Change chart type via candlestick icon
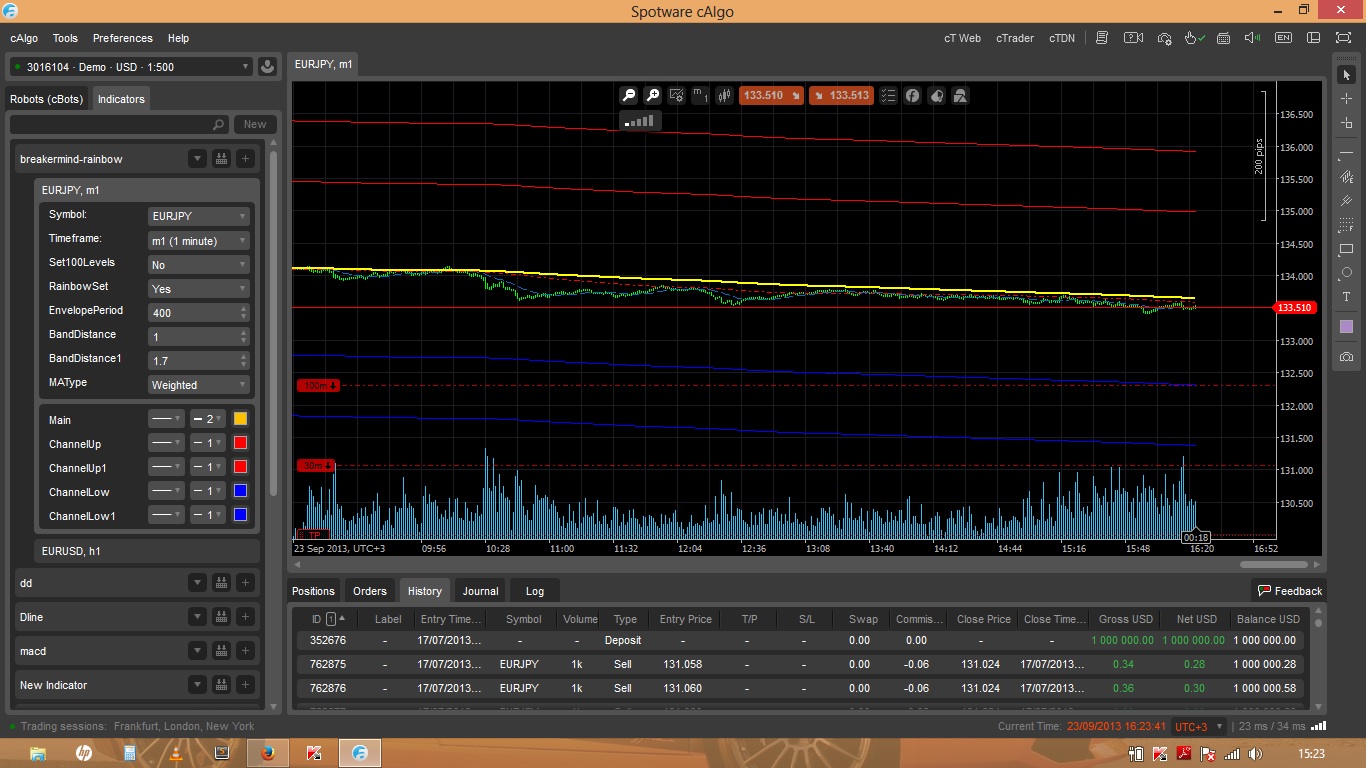Screen dimensions: 1366x768 [724, 95]
